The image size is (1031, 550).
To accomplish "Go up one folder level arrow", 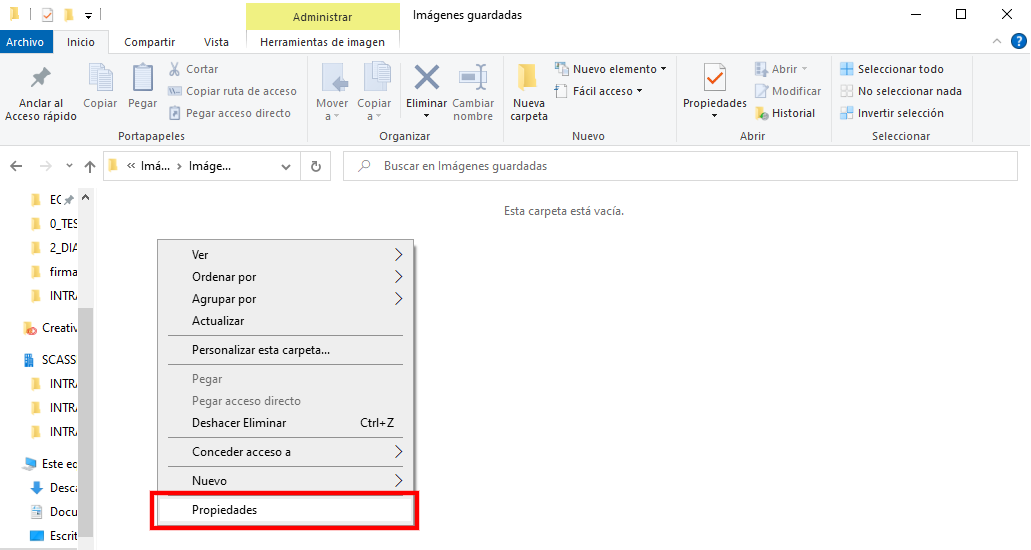I will point(90,166).
